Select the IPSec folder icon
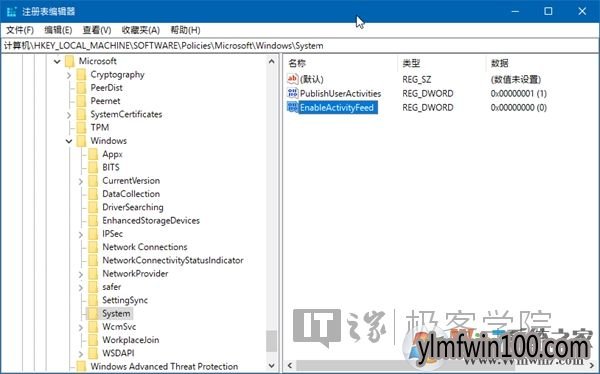This screenshot has height=374, width=600. [x=93, y=234]
